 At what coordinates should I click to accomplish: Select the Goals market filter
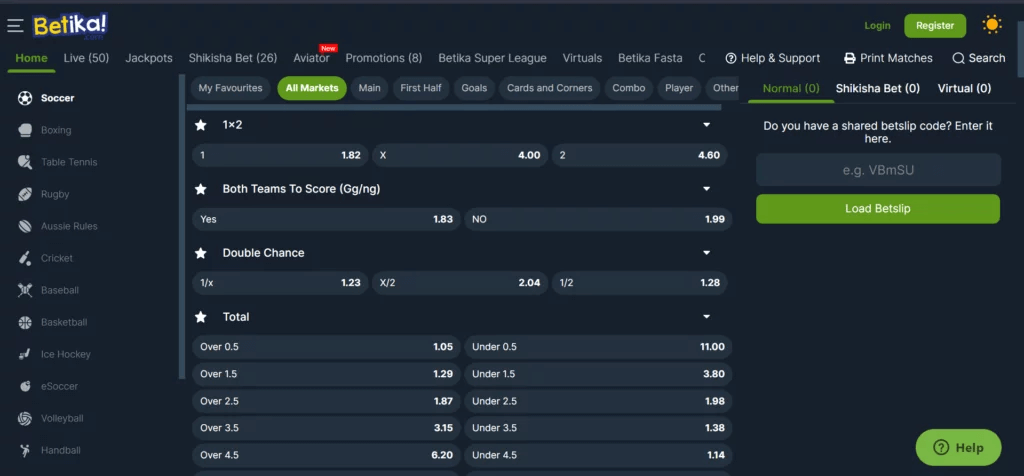(474, 88)
